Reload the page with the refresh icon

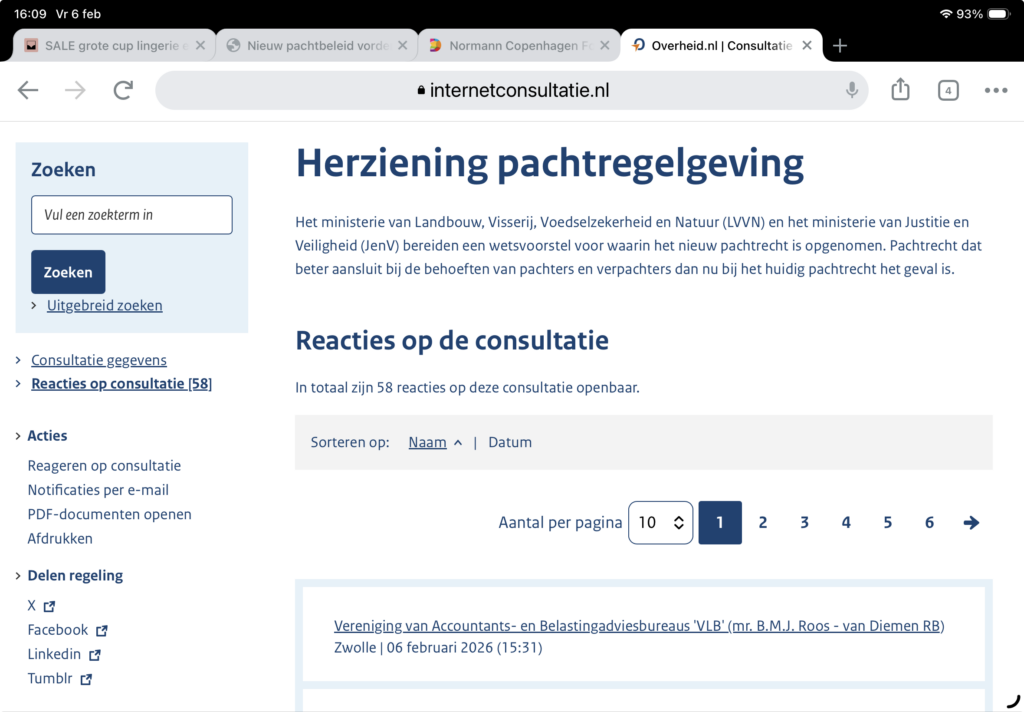coord(123,90)
